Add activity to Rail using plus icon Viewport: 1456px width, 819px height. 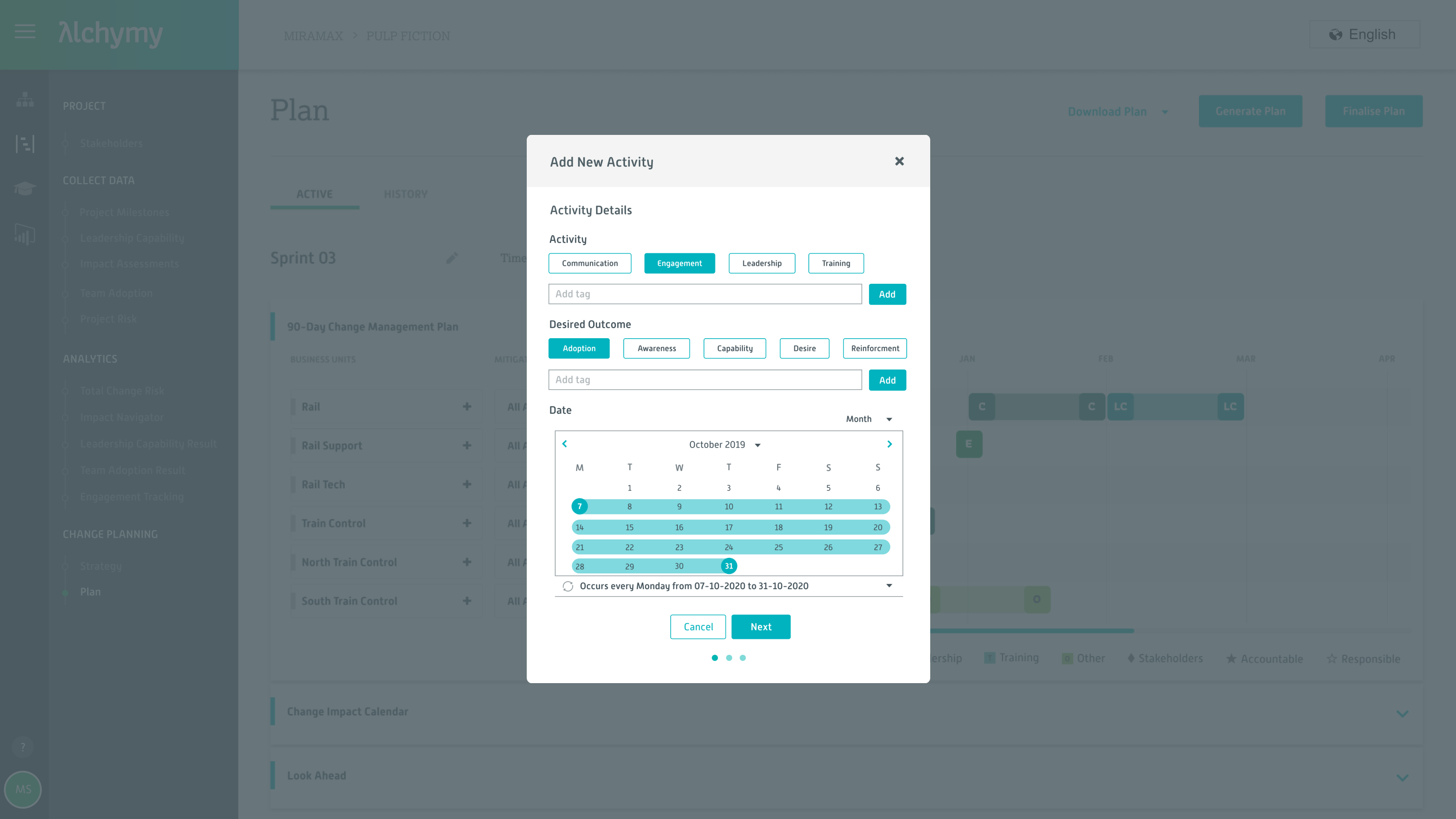(467, 406)
